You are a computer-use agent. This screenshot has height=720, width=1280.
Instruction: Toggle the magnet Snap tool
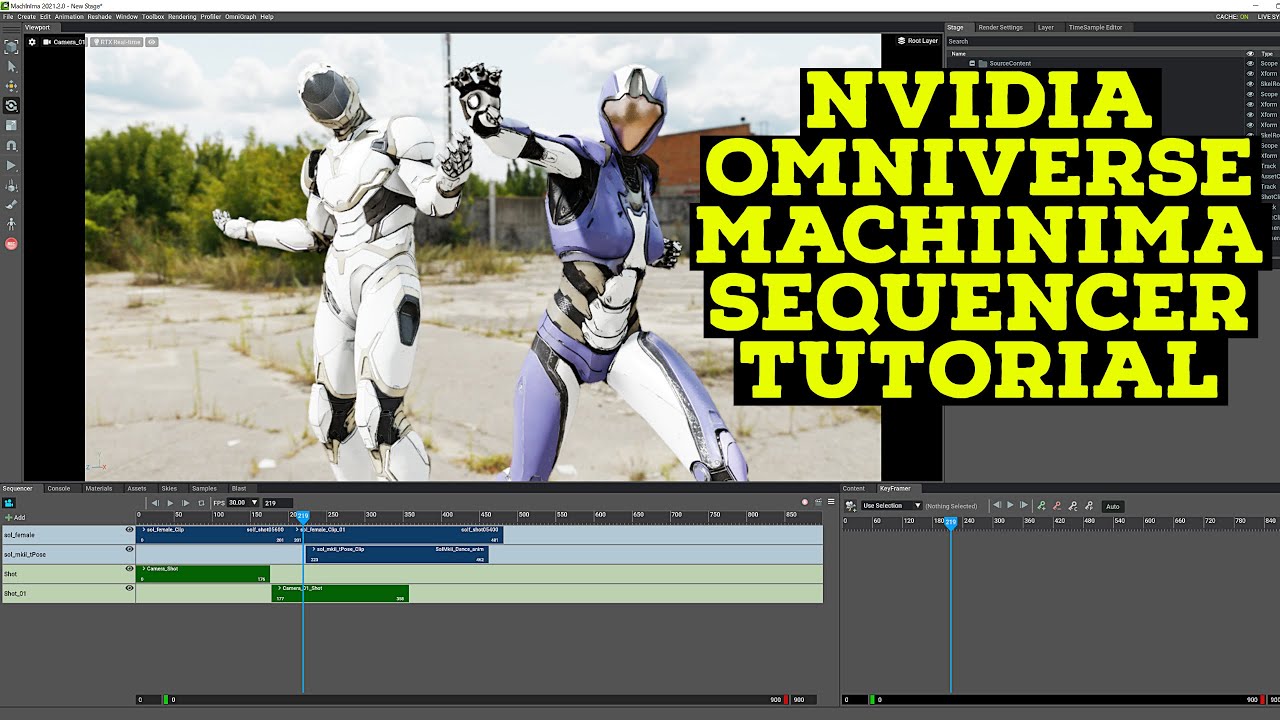pos(12,145)
